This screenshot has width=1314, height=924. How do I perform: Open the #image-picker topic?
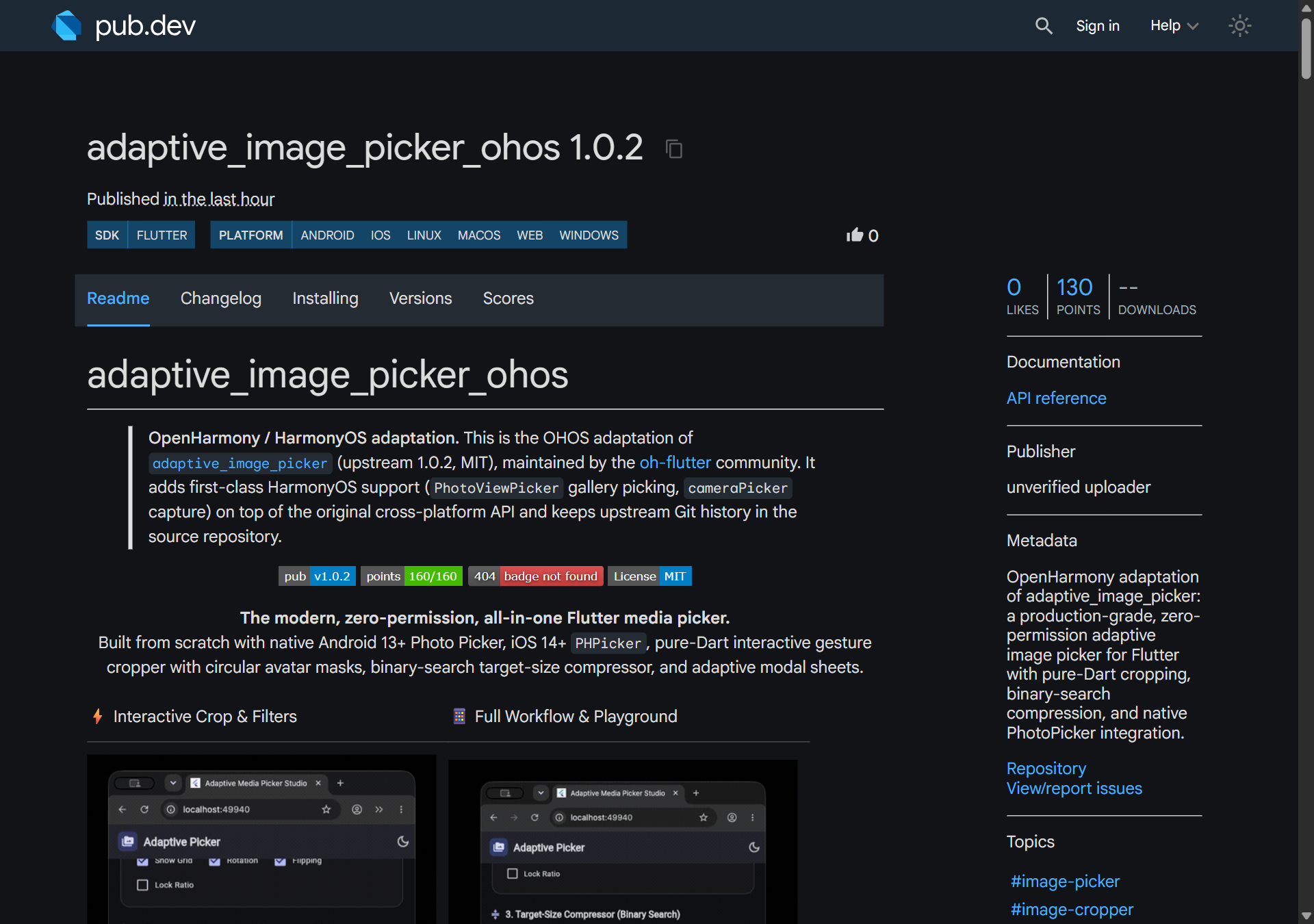pyautogui.click(x=1065, y=882)
